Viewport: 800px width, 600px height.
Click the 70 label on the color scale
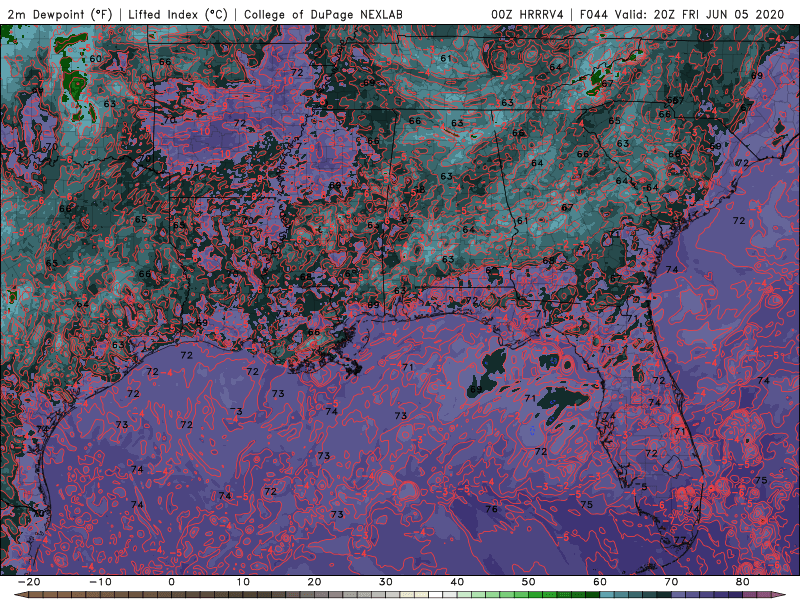click(x=671, y=582)
